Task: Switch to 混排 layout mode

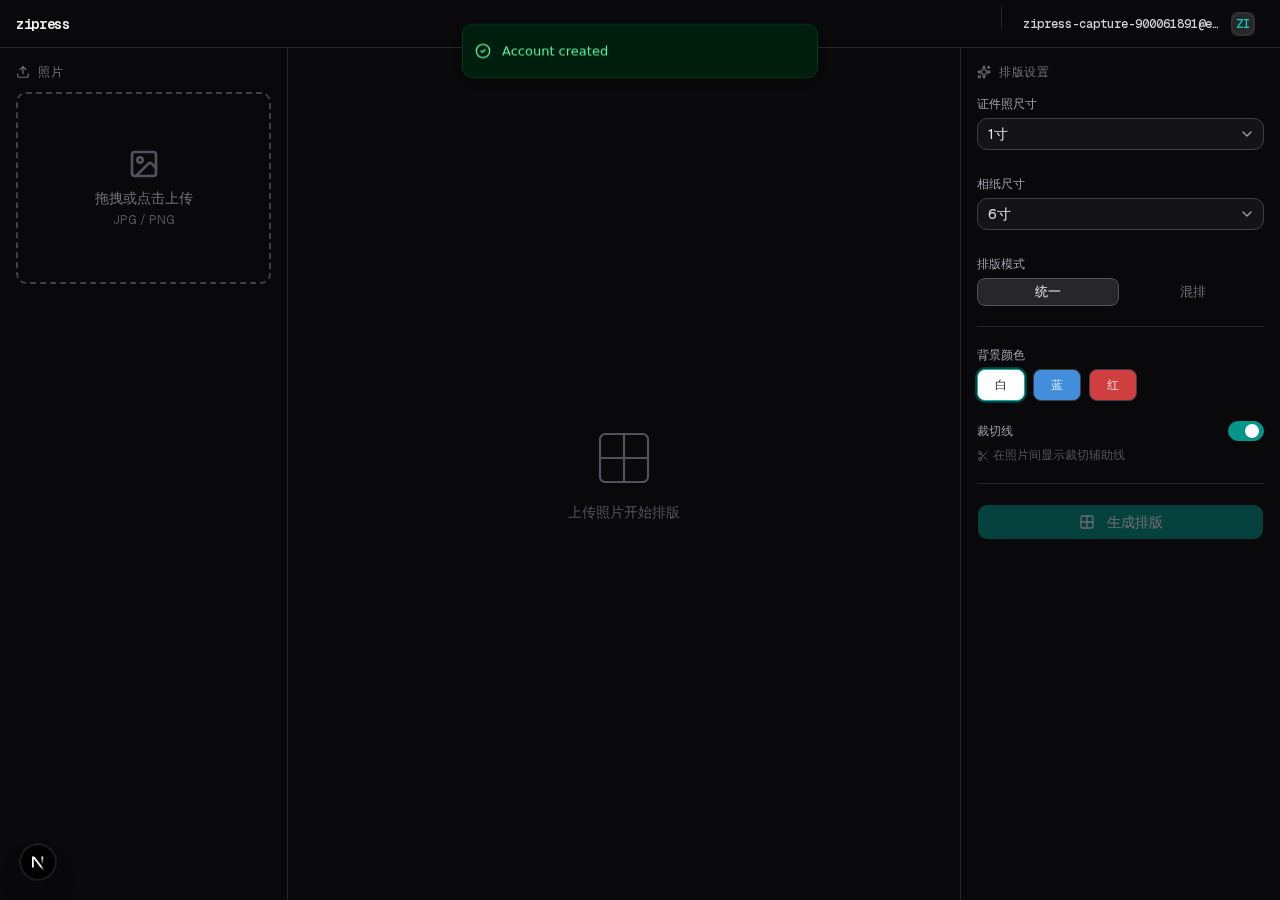Action: 1192,292
